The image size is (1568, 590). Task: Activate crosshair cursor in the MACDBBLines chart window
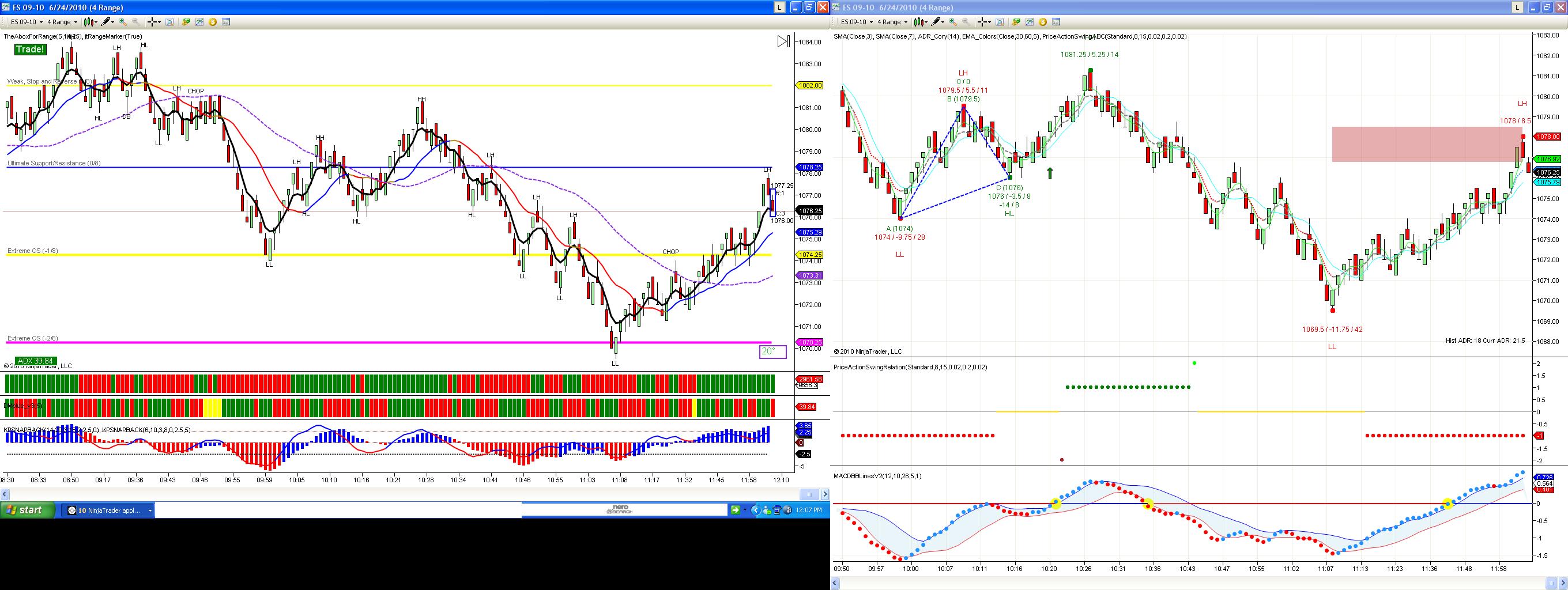click(x=984, y=22)
